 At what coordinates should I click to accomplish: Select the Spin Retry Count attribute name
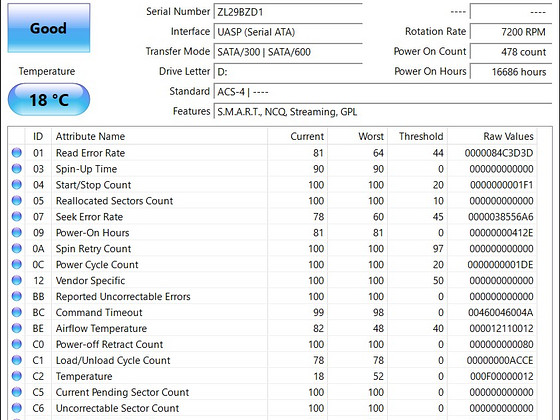tap(94, 249)
